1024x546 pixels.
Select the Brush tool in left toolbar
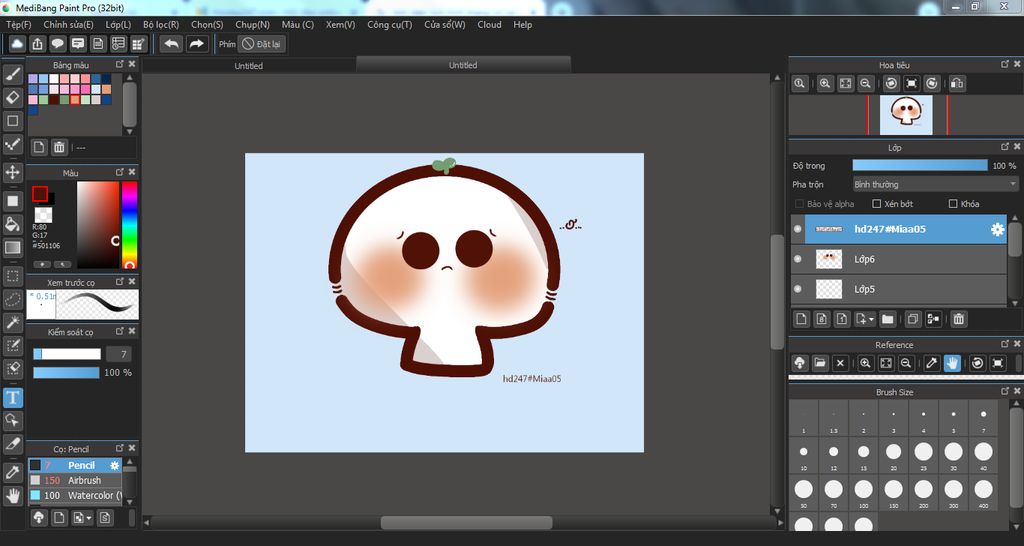(12, 74)
